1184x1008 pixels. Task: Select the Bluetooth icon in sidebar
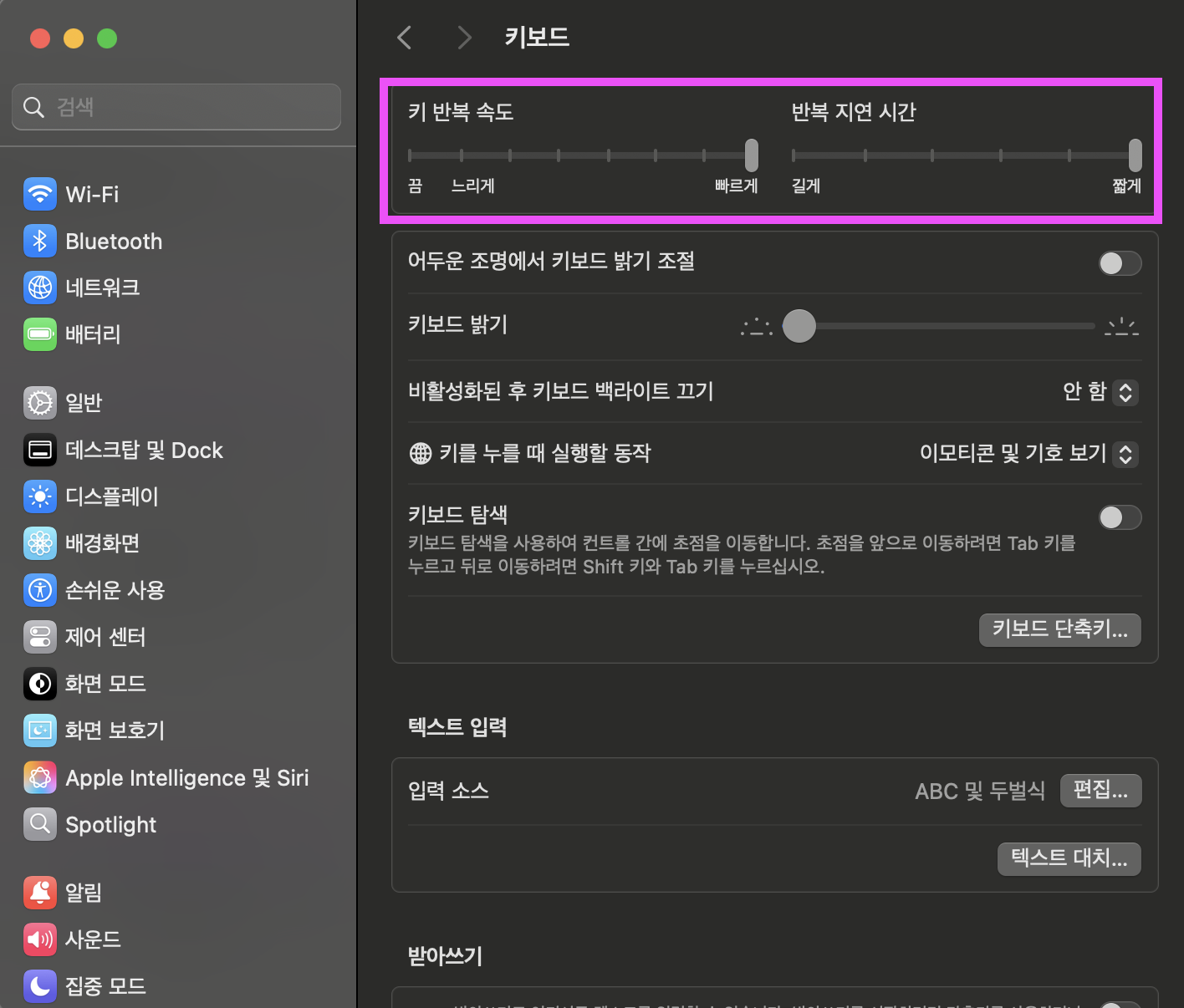[40, 241]
